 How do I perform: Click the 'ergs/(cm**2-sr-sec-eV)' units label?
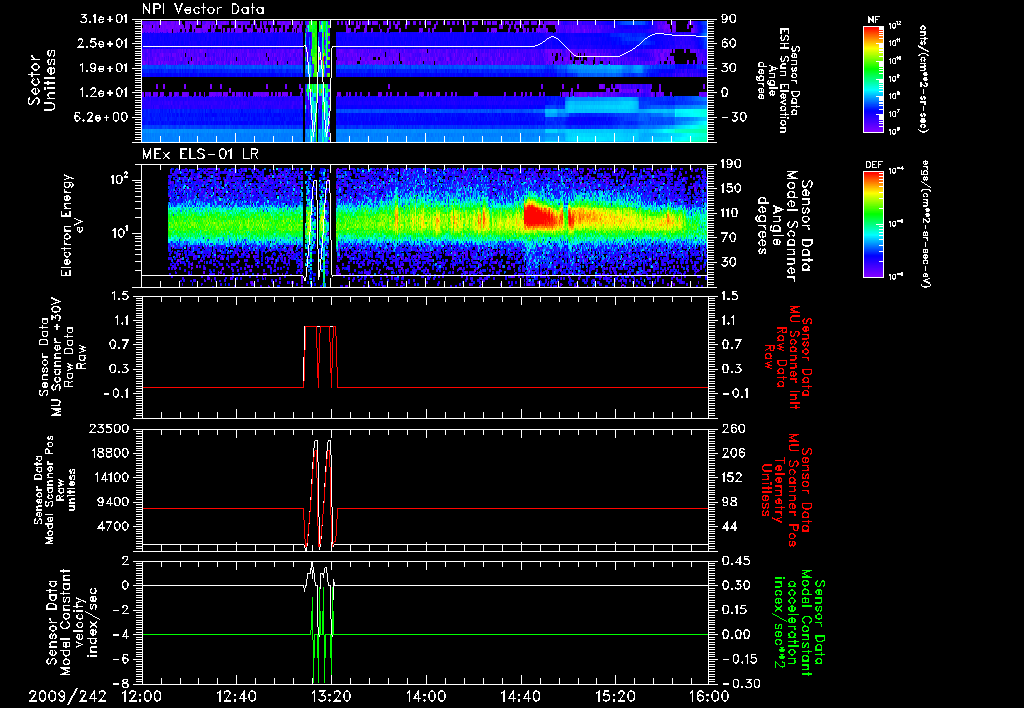click(925, 224)
